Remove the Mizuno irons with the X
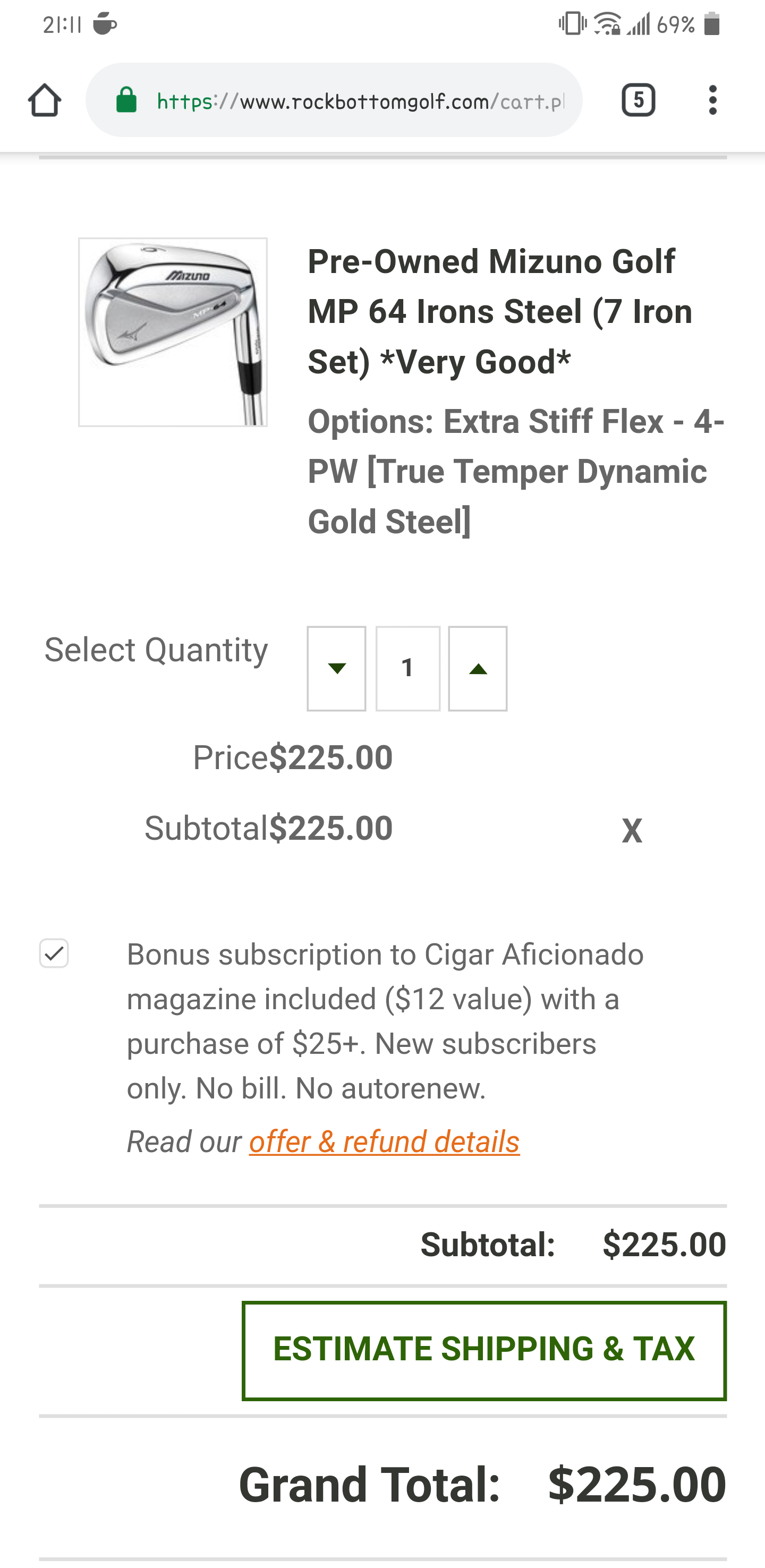The image size is (765, 1568). pos(632,830)
